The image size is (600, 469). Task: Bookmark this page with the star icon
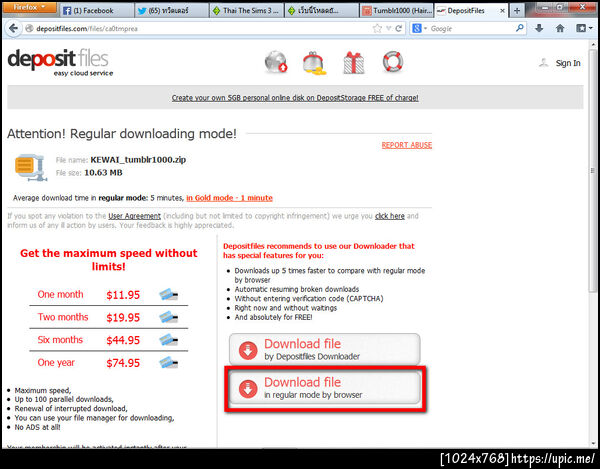pos(377,28)
